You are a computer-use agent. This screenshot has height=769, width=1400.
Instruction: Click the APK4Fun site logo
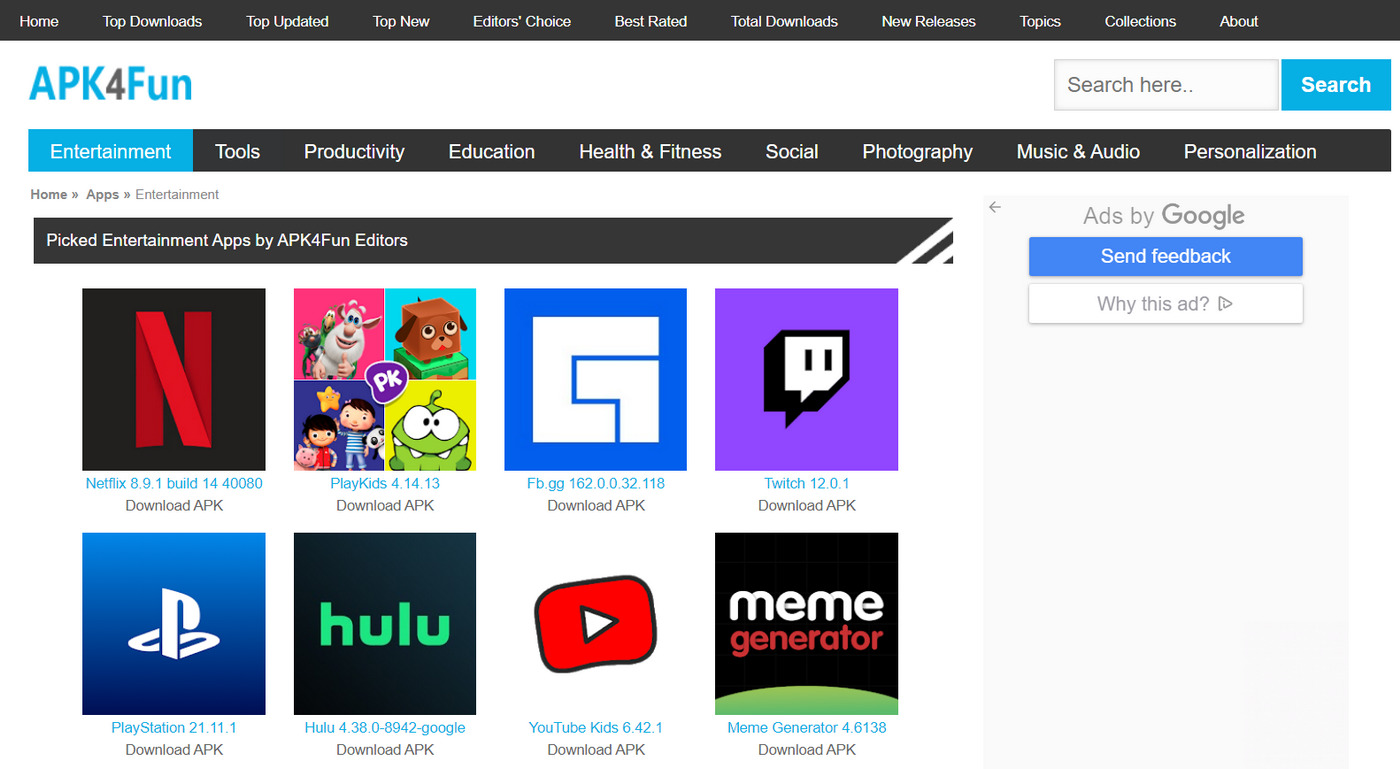click(x=111, y=84)
